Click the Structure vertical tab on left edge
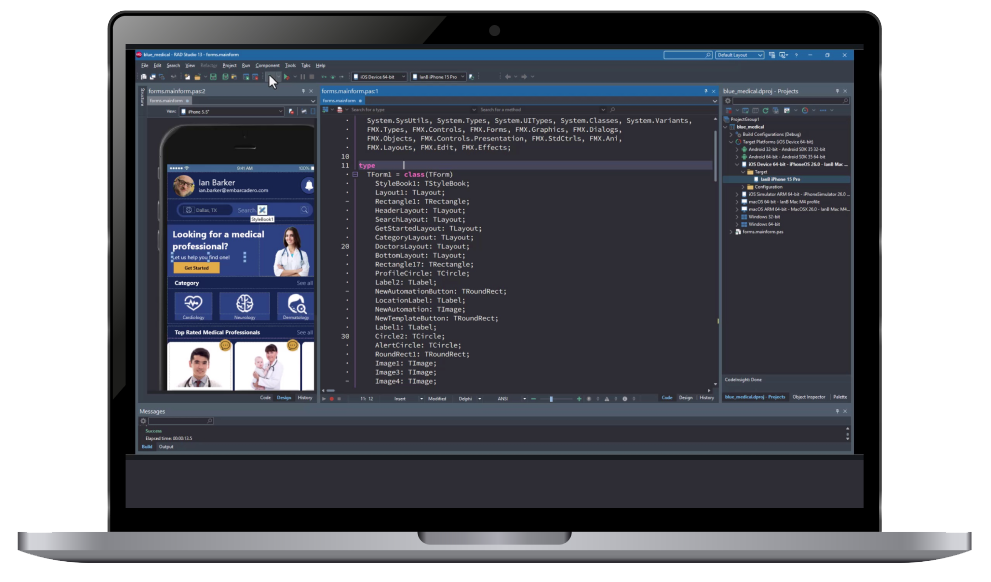991x582 pixels. pyautogui.click(x=142, y=97)
